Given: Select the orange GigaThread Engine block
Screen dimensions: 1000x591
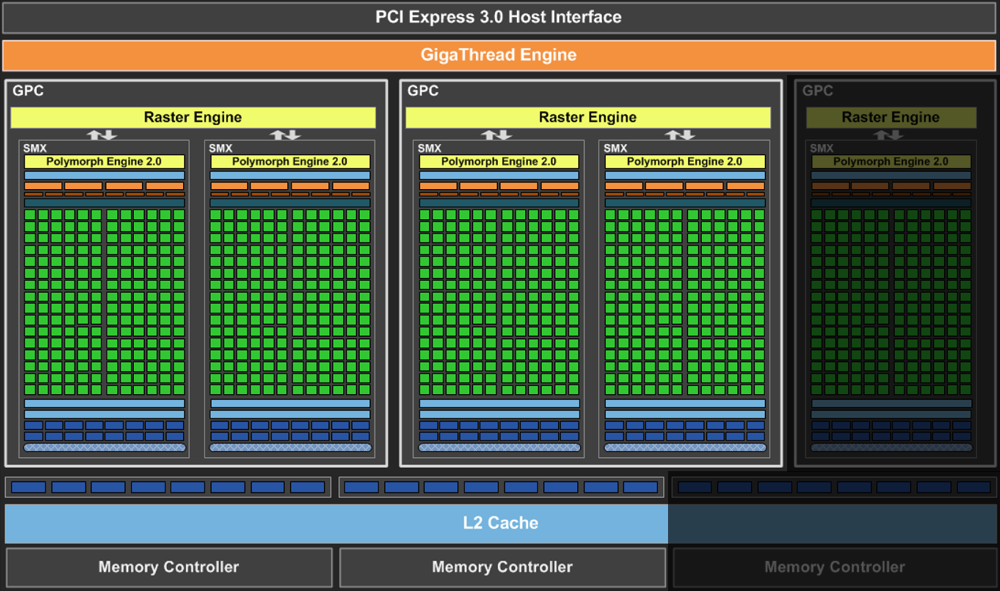Looking at the screenshot, I should (499, 55).
